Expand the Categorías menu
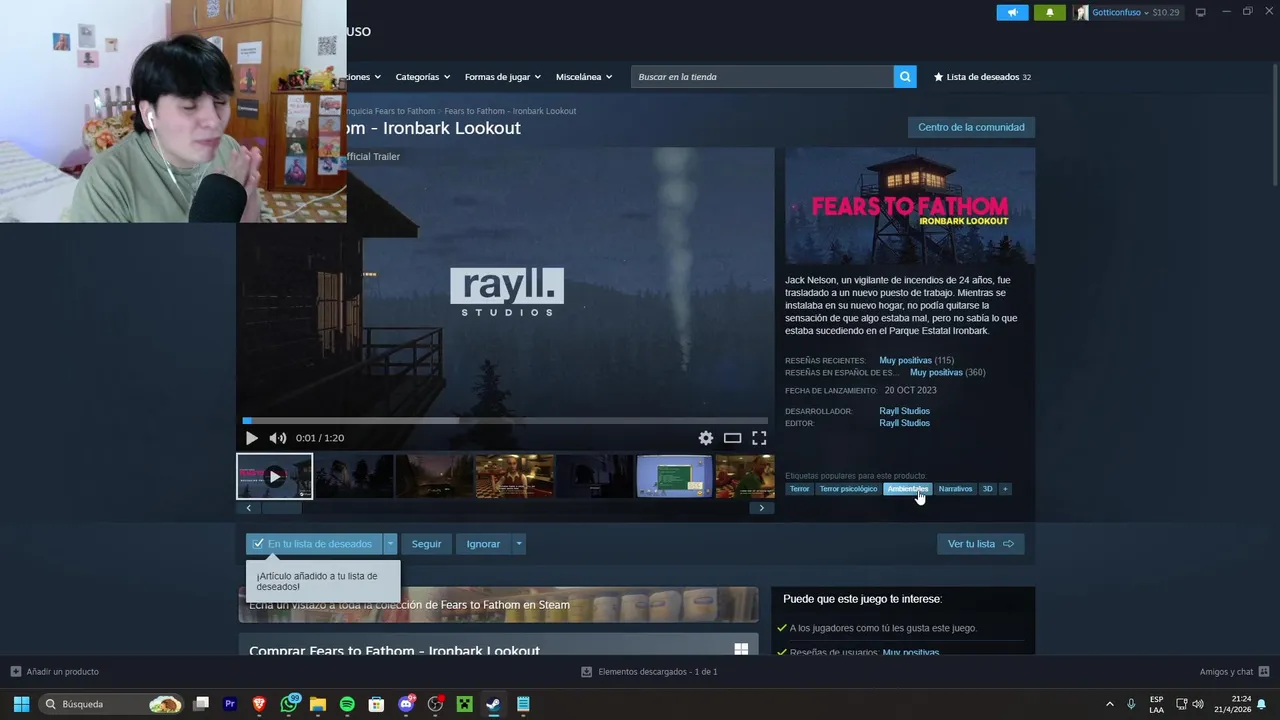 [422, 77]
